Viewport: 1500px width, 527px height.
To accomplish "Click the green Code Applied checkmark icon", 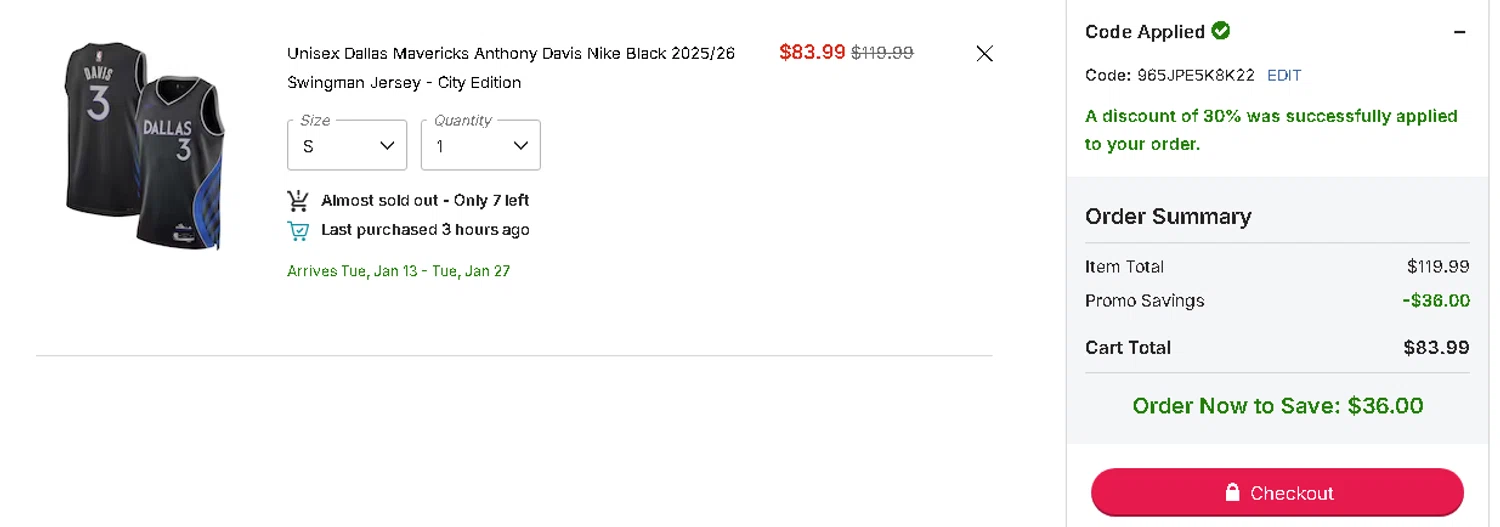I will click(1221, 31).
